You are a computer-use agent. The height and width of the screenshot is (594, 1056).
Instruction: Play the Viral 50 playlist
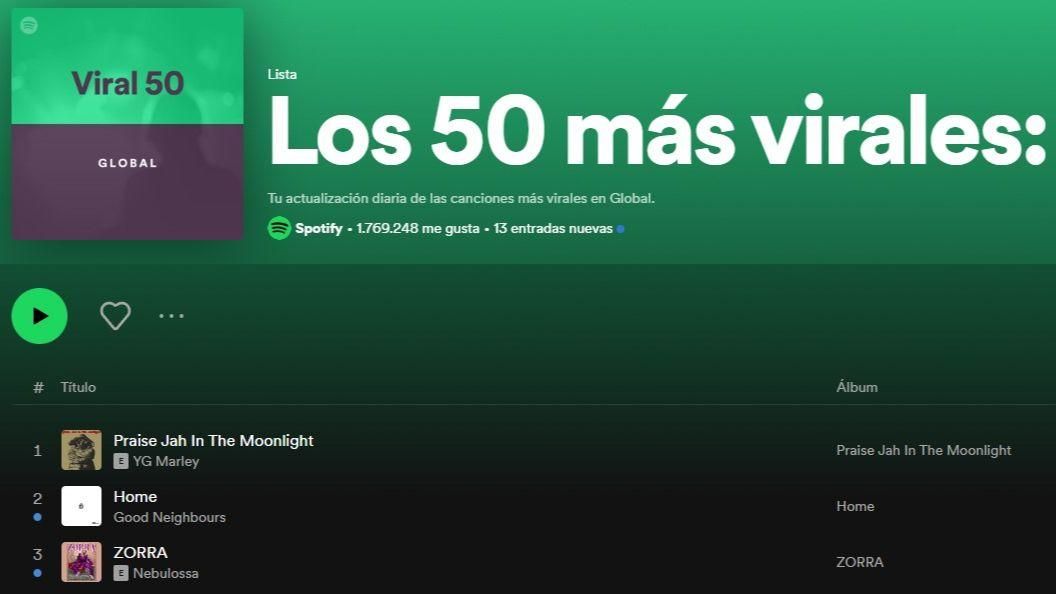tap(40, 316)
